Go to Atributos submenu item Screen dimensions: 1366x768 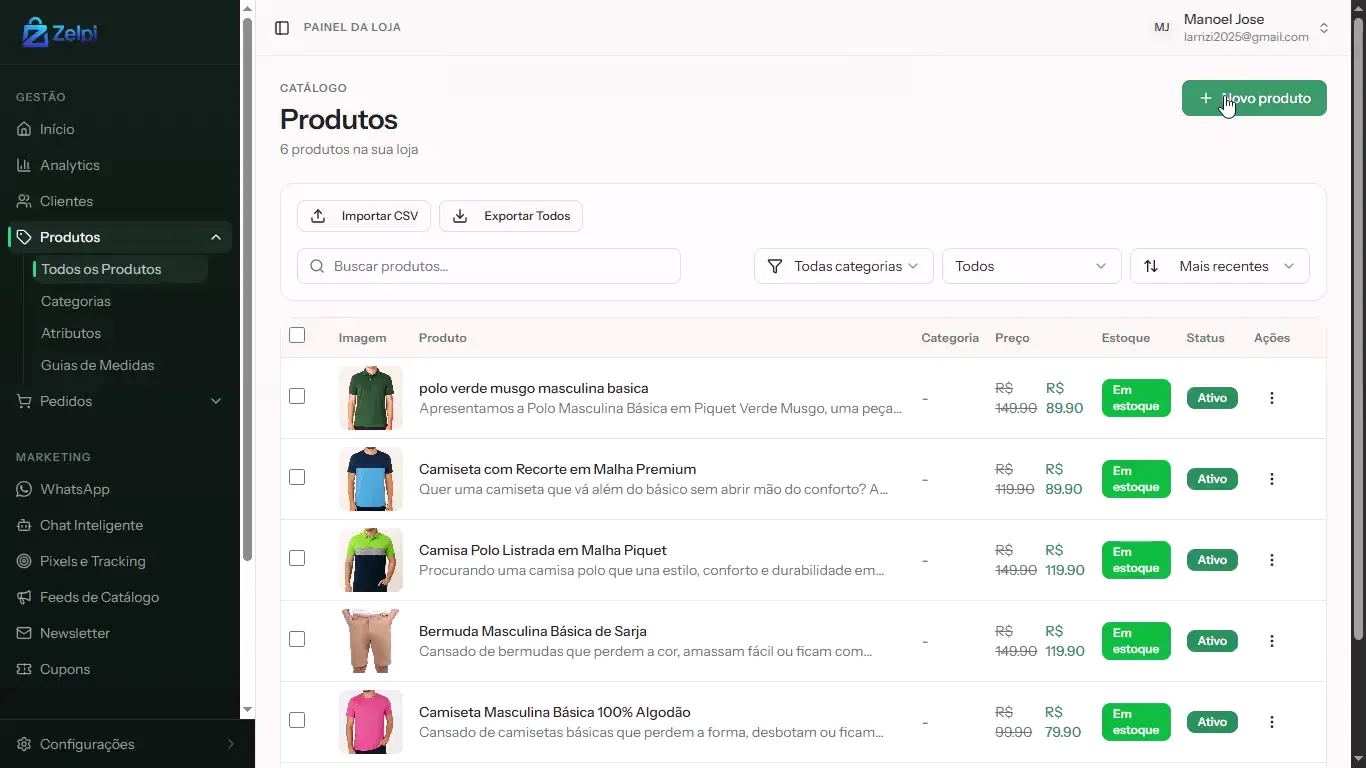click(71, 333)
